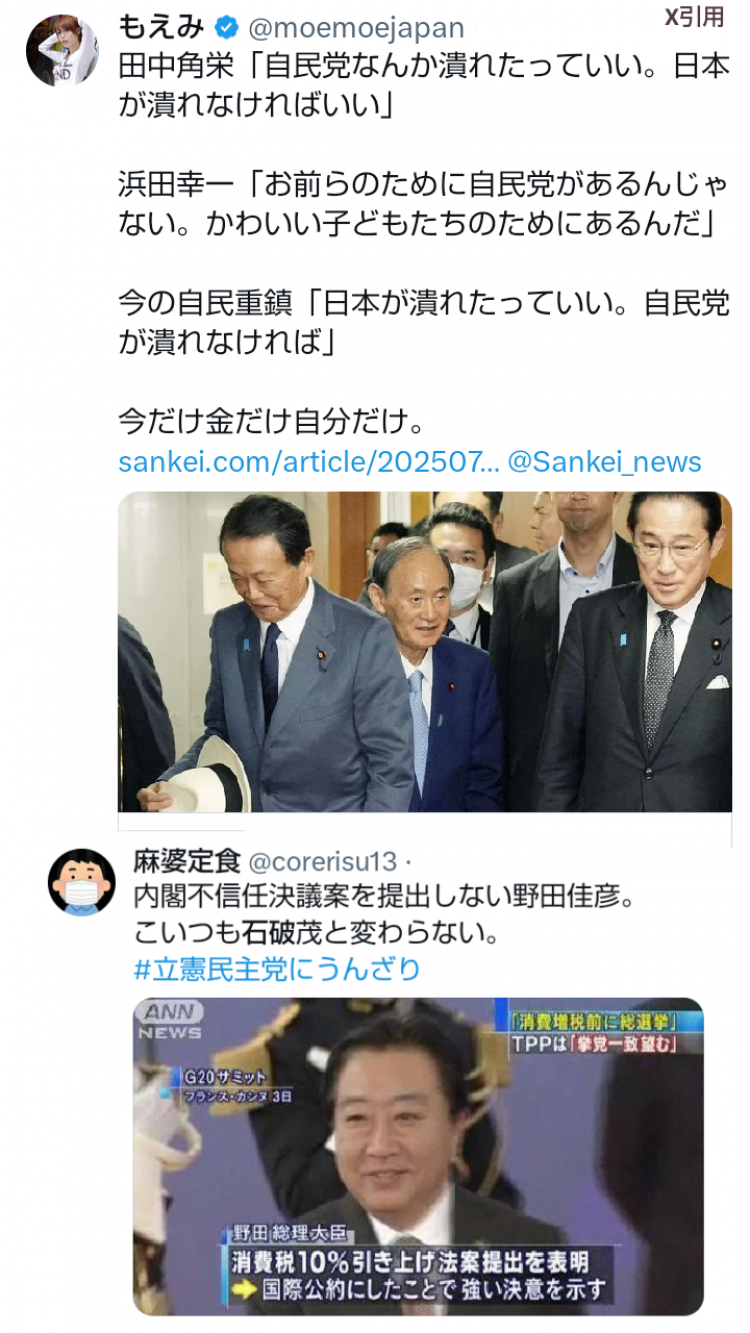
Task: Open the sankei.com article link
Action: 308,462
